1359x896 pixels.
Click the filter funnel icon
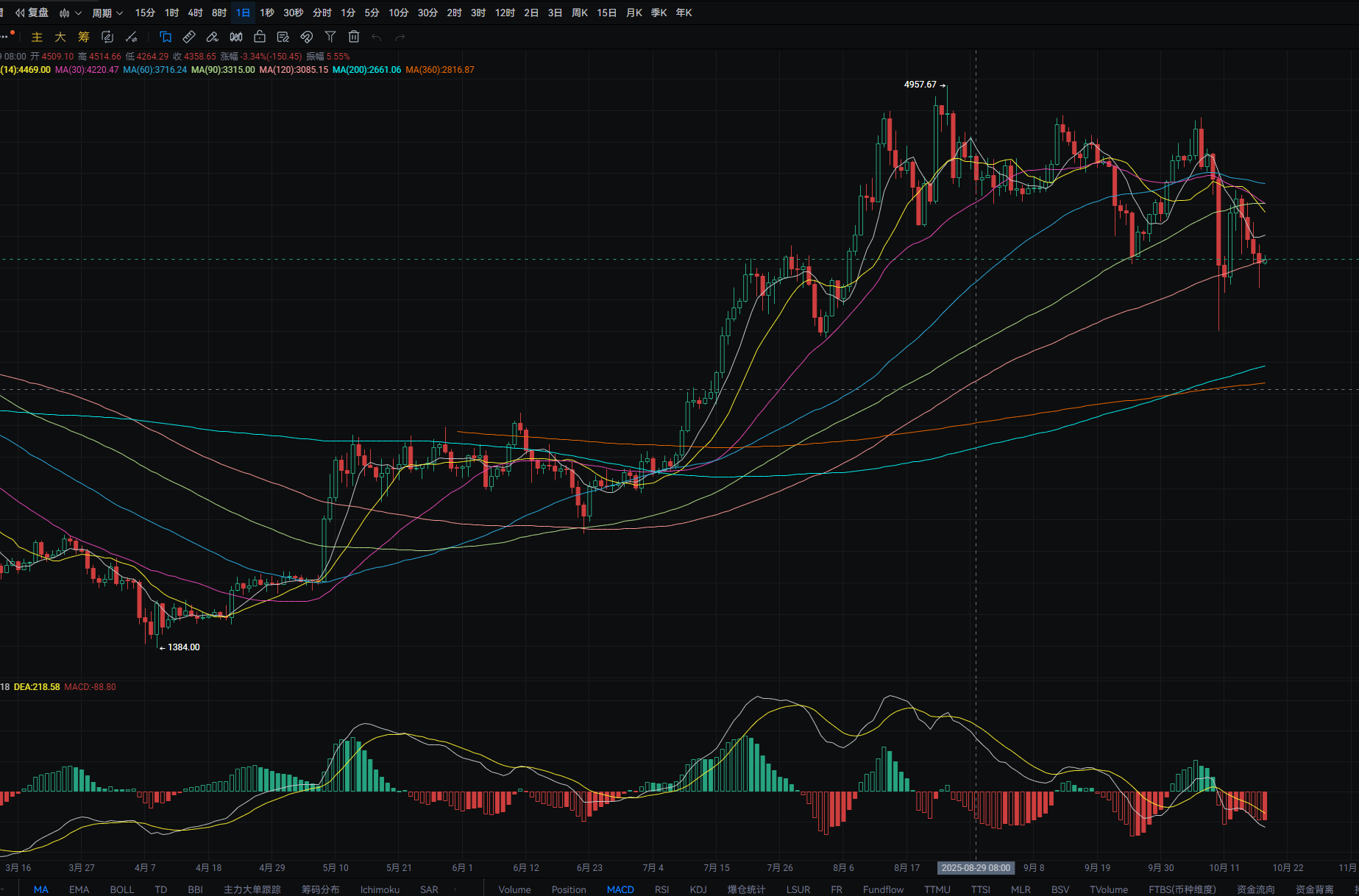click(x=330, y=37)
